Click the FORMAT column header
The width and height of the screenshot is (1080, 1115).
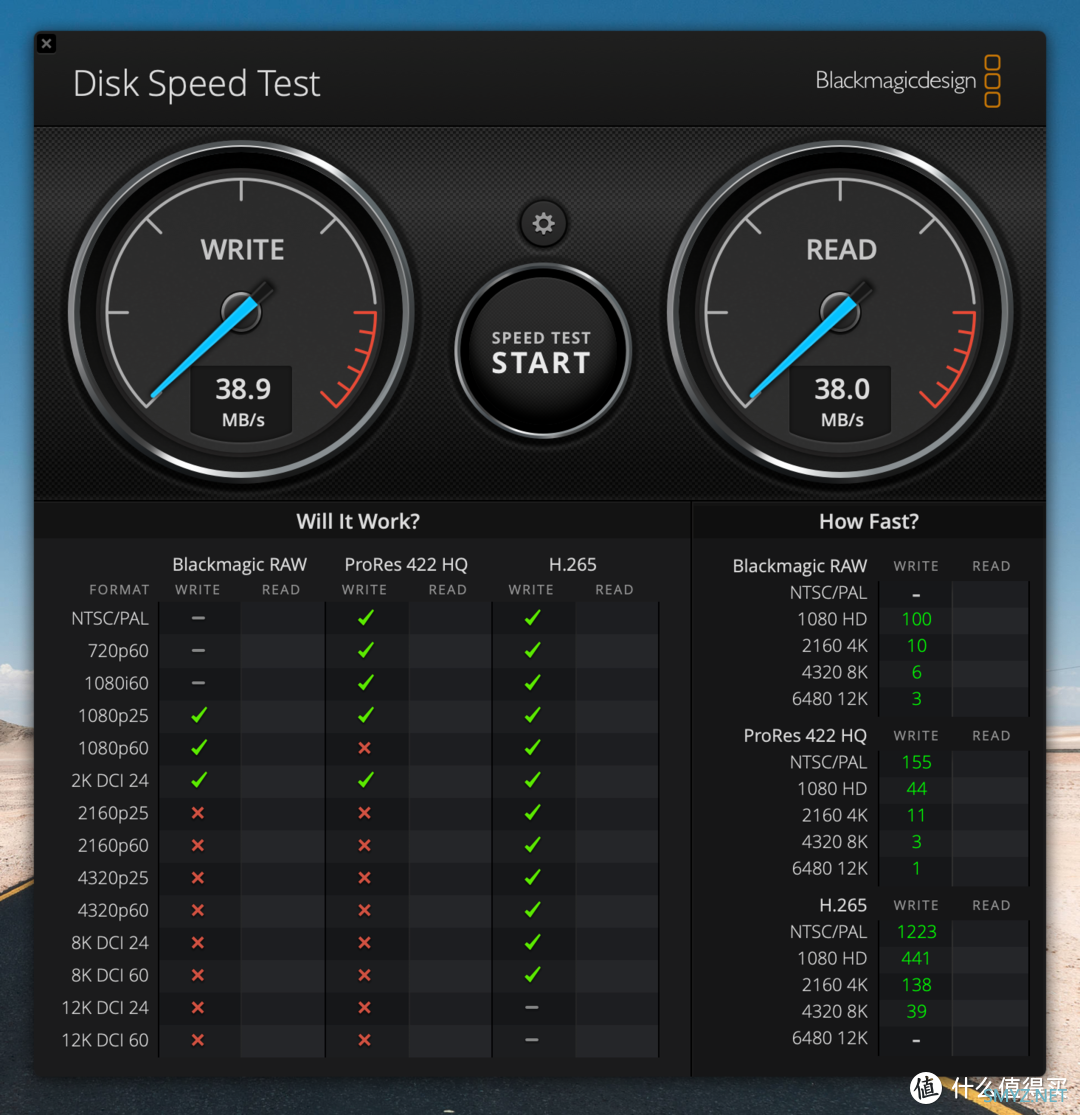119,589
